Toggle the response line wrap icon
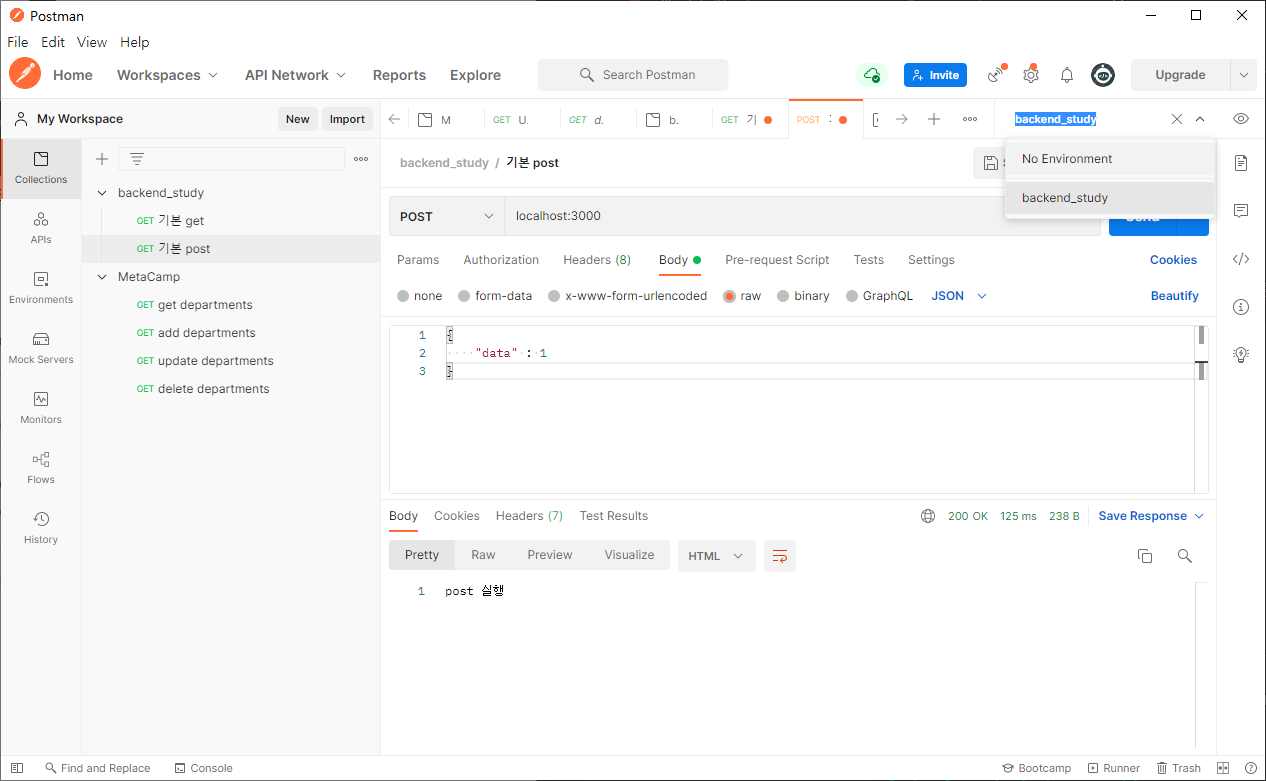The image size is (1266, 781). pyautogui.click(x=780, y=556)
